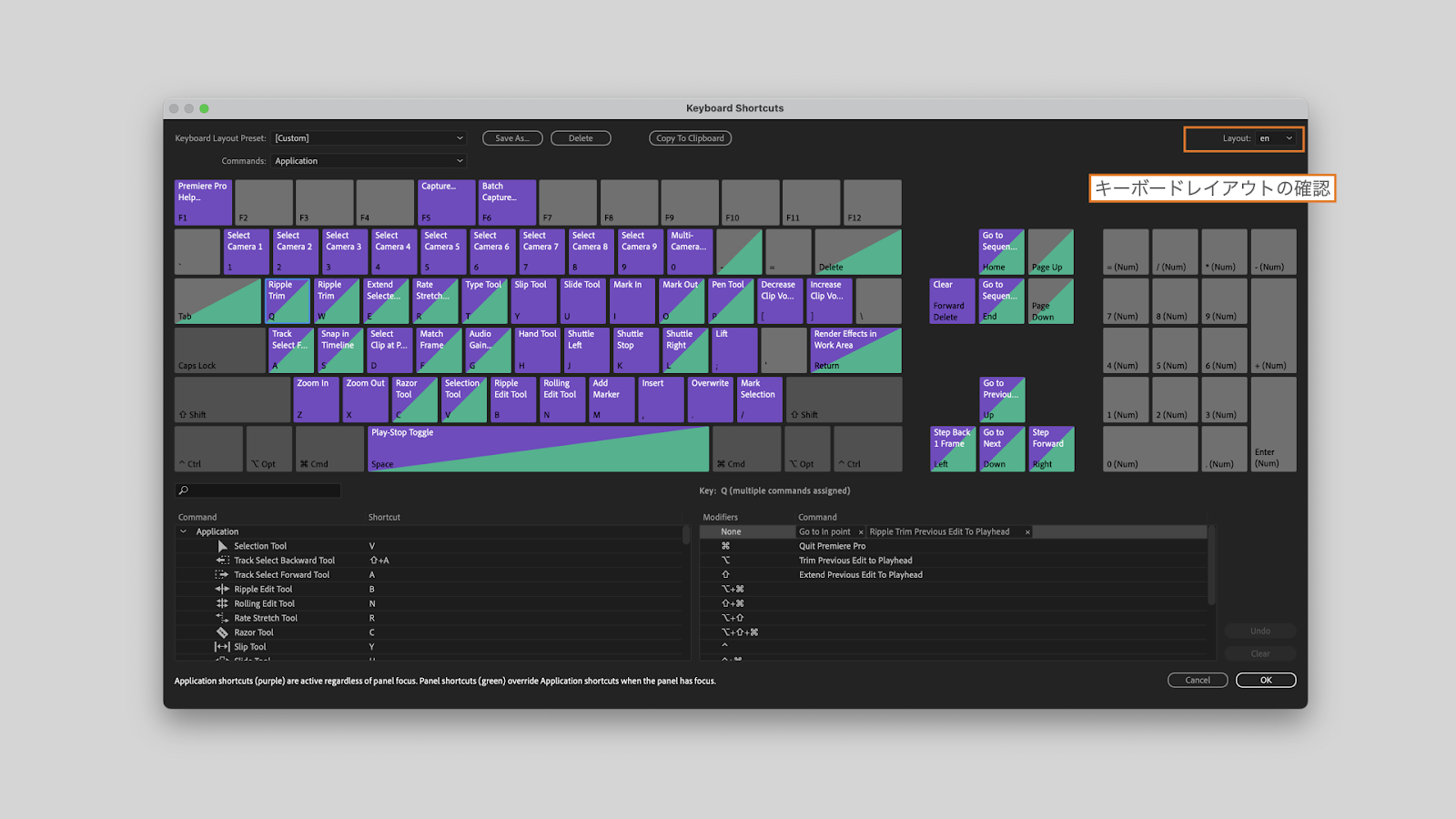
Task: Remove the 'Go to In point' command chip
Action: (861, 532)
